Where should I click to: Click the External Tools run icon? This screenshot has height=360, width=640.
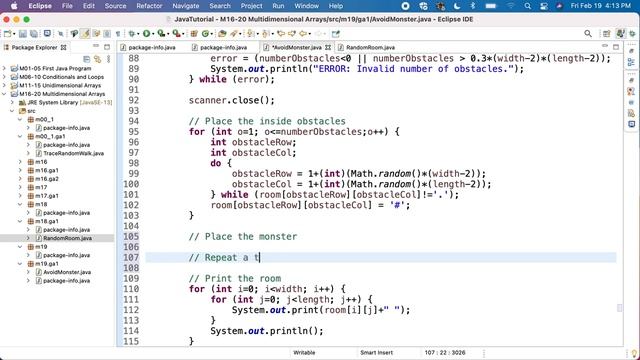(x=176, y=34)
